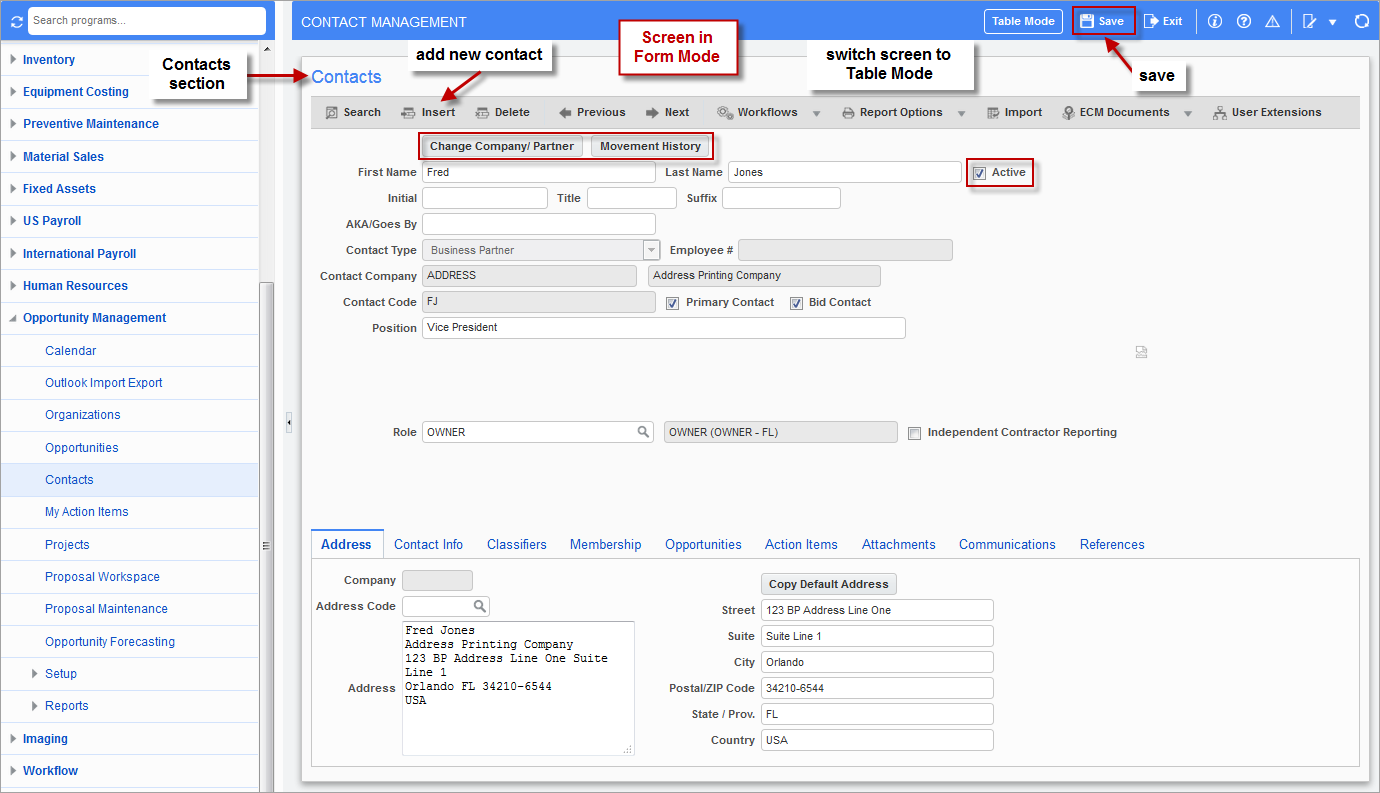Click the warning triangle icon
This screenshot has width=1380, height=793.
(1273, 21)
